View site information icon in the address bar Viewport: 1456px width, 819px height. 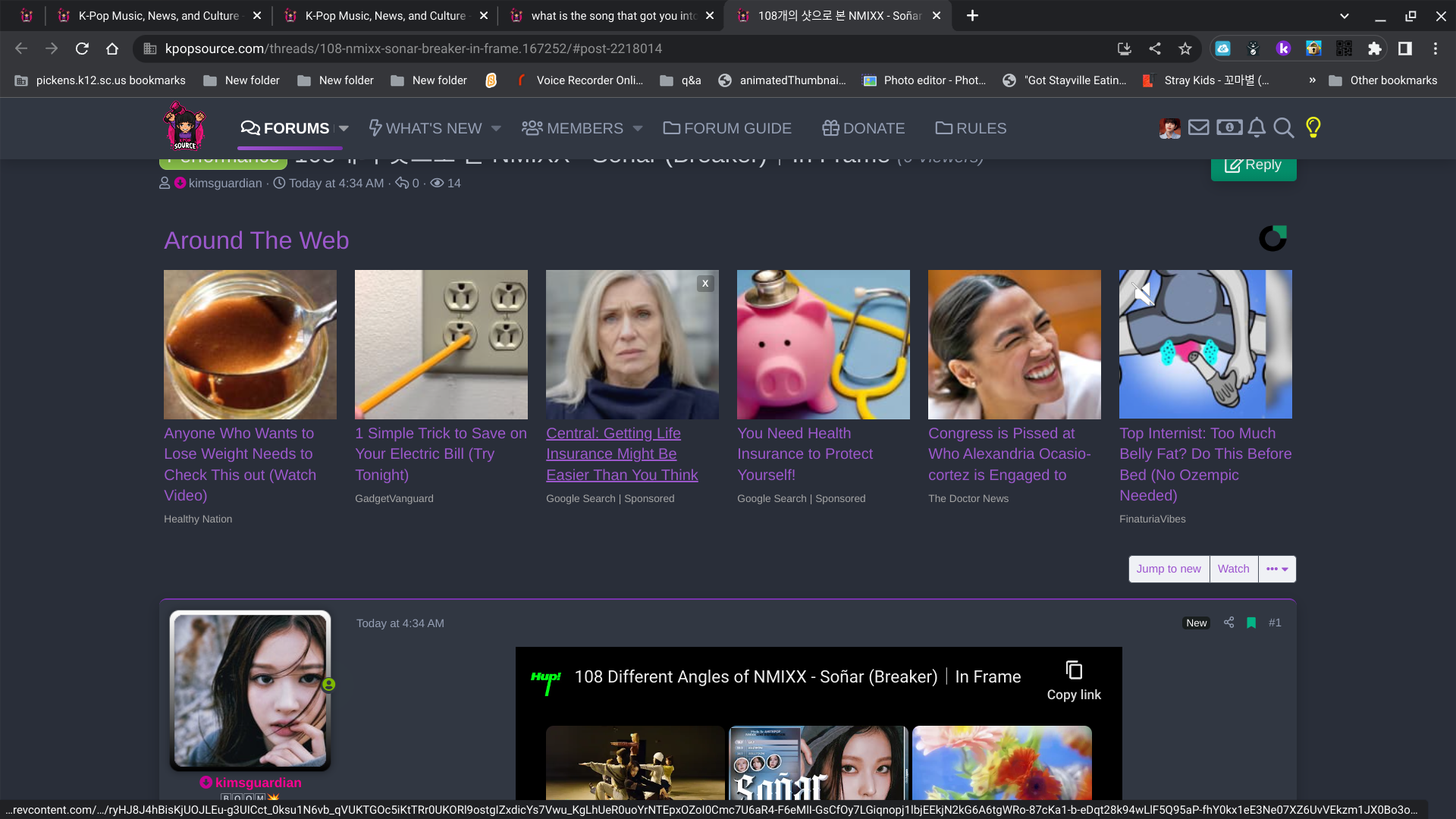pos(150,49)
